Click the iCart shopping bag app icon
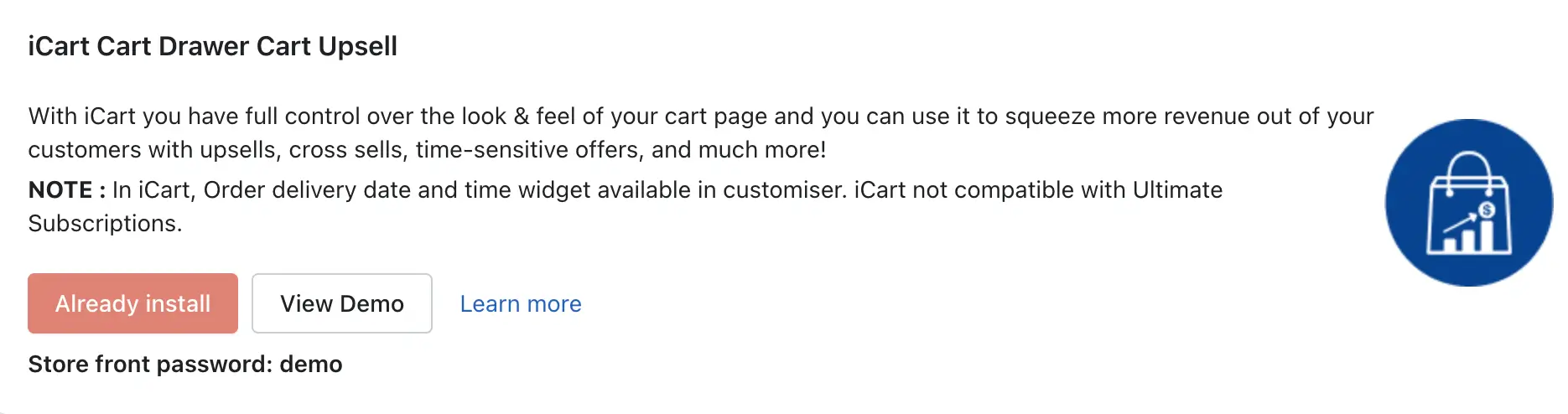Image resolution: width=1568 pixels, height=414 pixels. pos(1468,203)
